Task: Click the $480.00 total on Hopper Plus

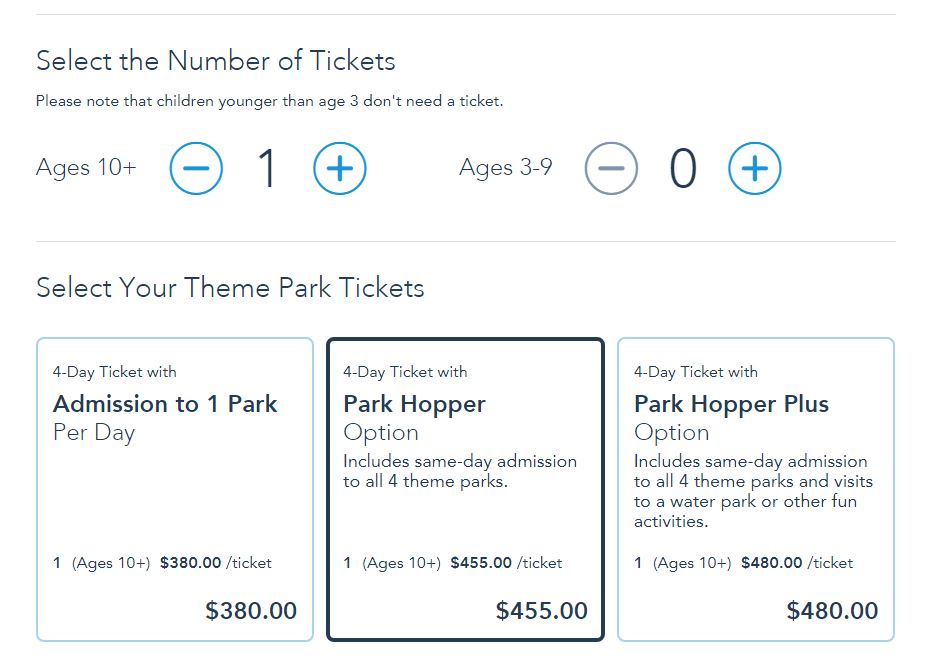Action: coord(832,610)
